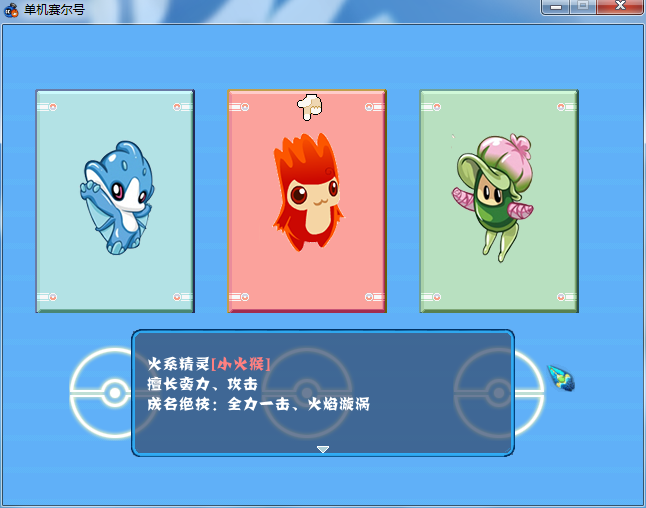Screen dimensions: 646x508
Task: Click the maximize window button
Action: (x=583, y=6)
